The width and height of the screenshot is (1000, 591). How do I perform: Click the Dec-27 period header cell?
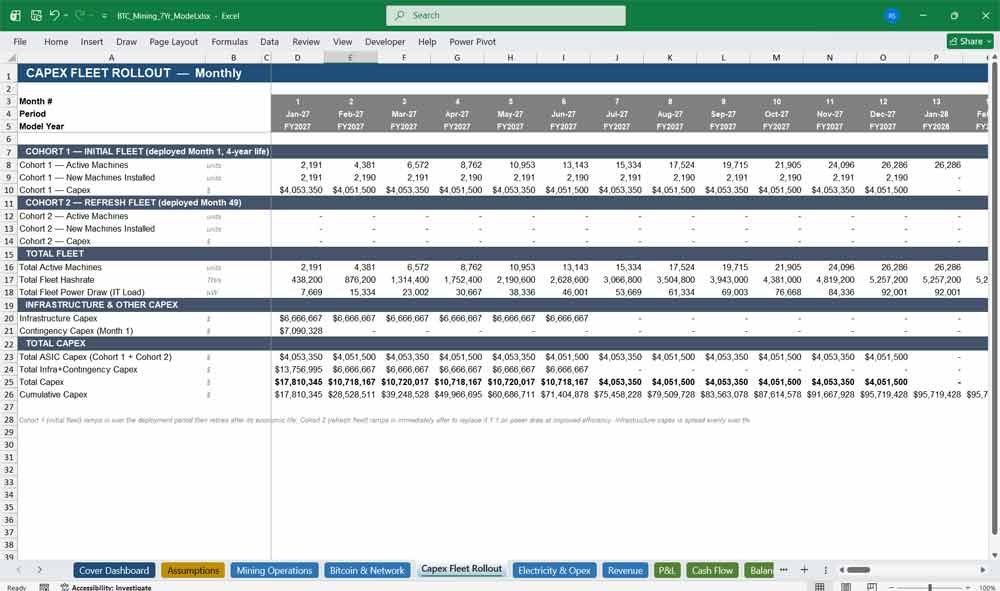click(x=883, y=114)
